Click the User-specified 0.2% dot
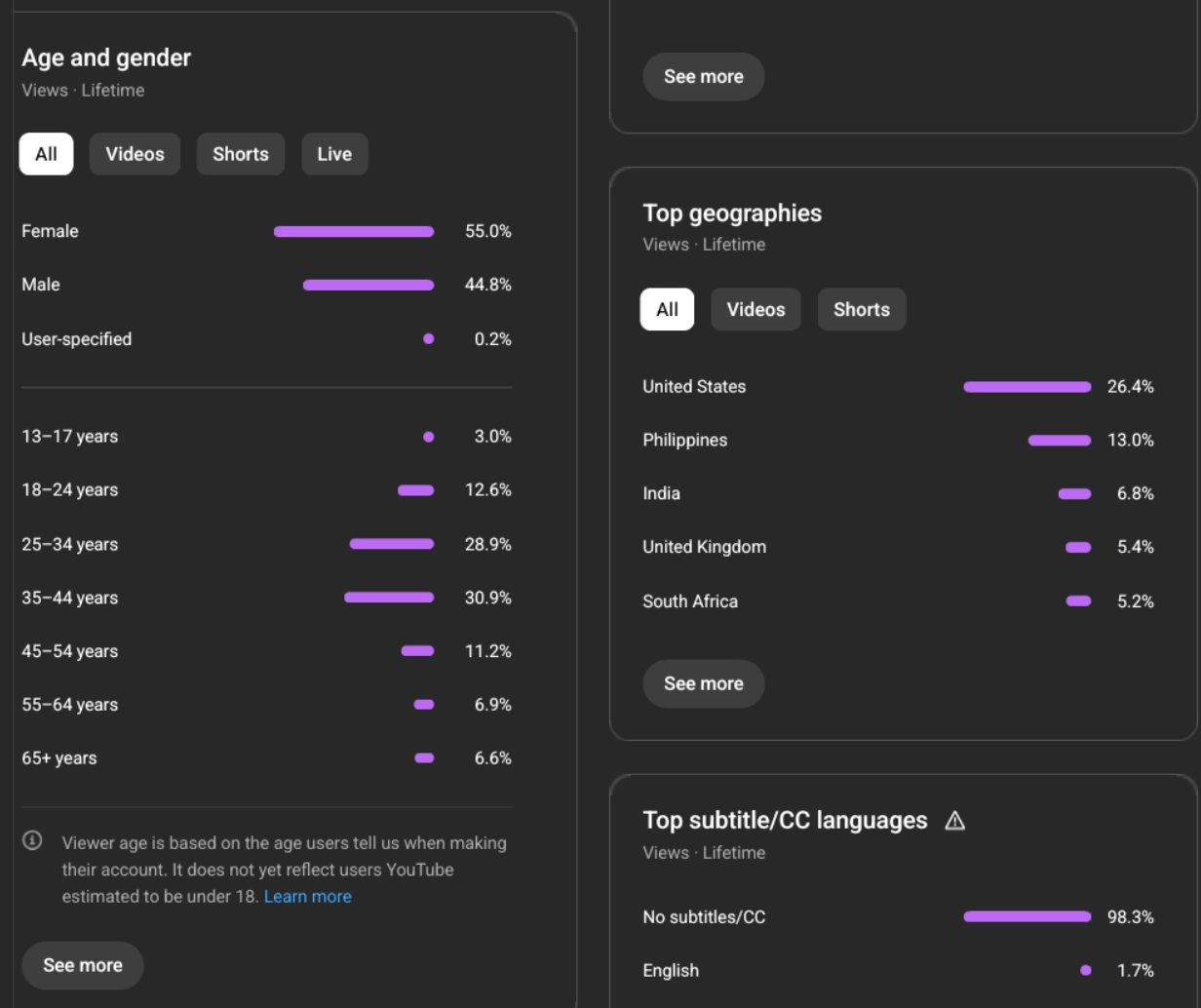This screenshot has width=1201, height=1008. click(429, 339)
